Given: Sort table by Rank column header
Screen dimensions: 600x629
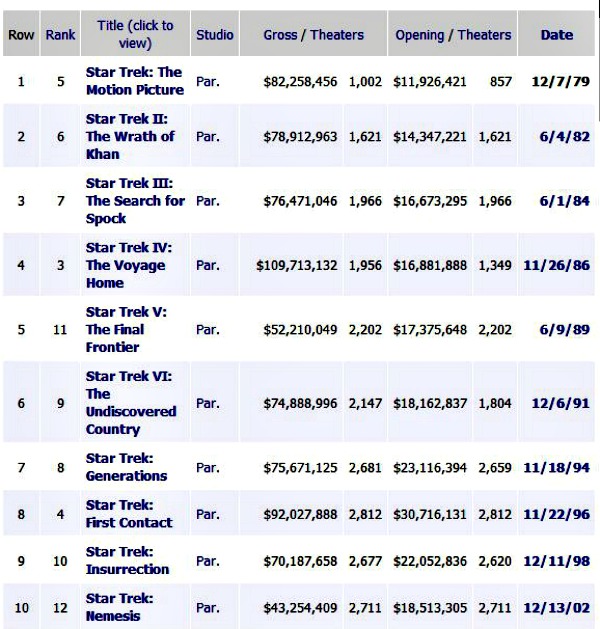Looking at the screenshot, I should pyautogui.click(x=60, y=34).
